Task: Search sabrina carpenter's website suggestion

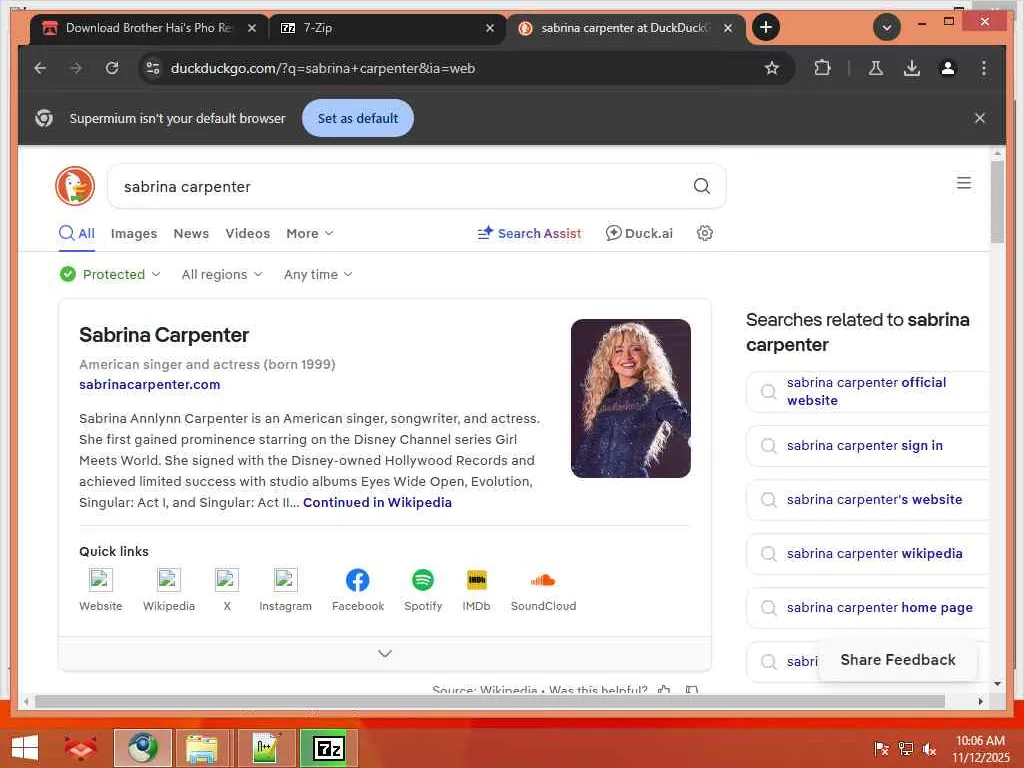Action: point(867,500)
